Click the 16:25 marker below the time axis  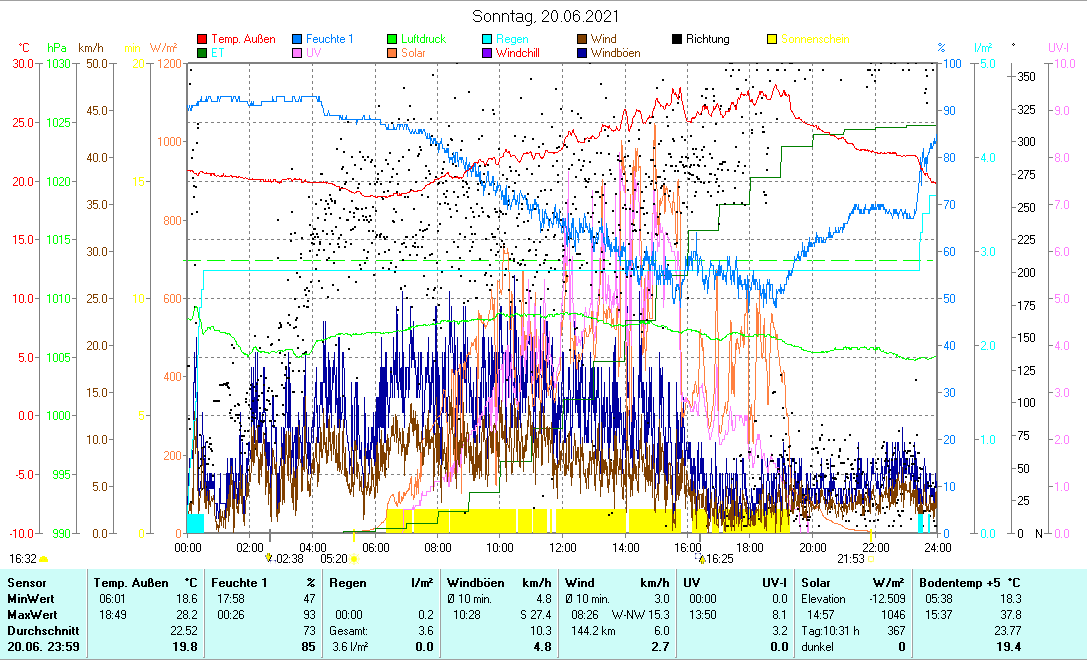(719, 559)
